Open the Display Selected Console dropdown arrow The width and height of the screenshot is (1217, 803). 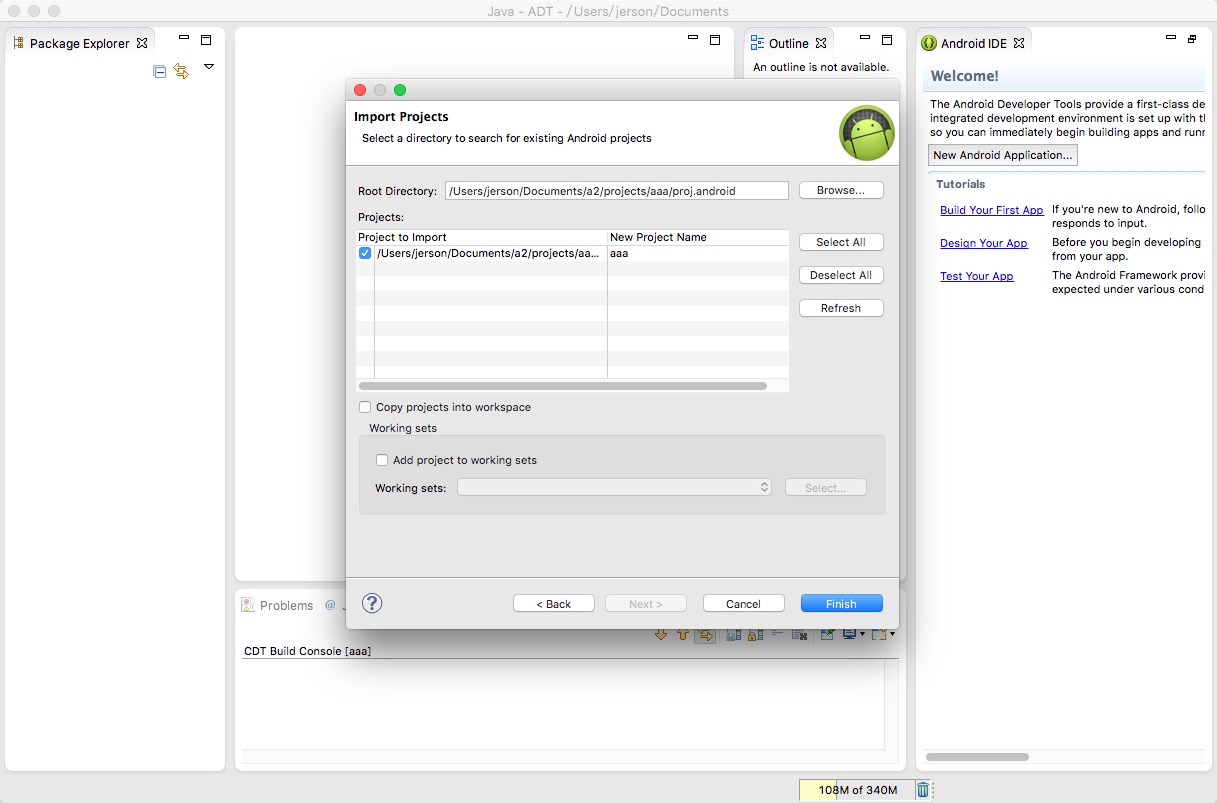tap(862, 634)
